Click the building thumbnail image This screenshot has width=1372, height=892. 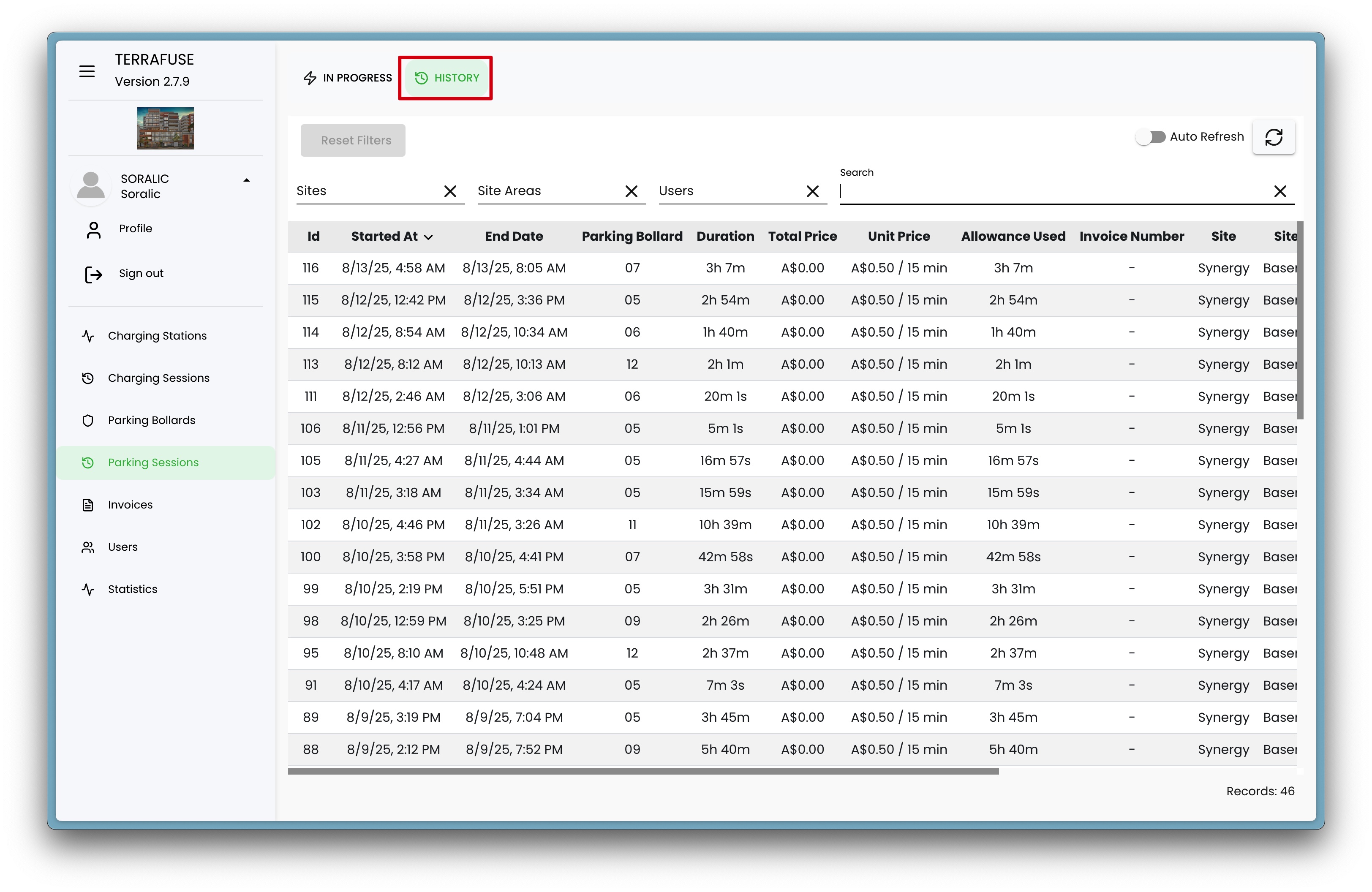pyautogui.click(x=166, y=128)
